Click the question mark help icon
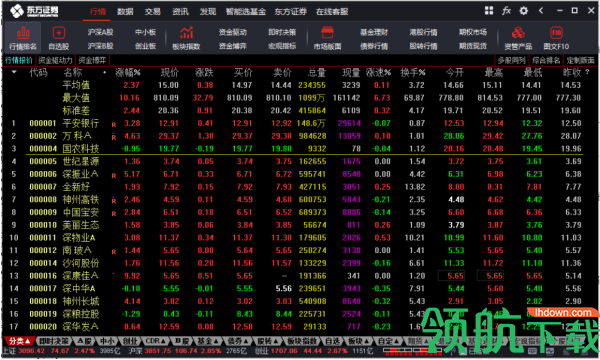Image resolution: width=600 pixels, height=360 pixels. tap(587, 72)
